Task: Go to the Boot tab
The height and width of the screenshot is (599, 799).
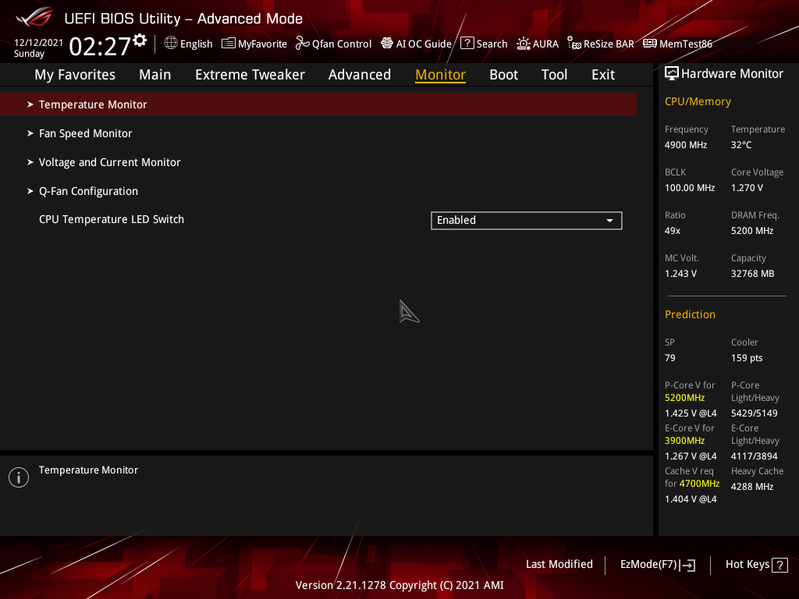Action: [503, 75]
